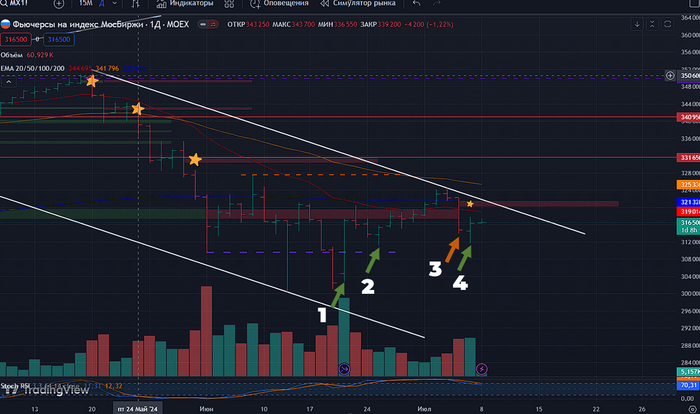Screen dimensions: 700x414
Task: Click the blue 316500 buy price button
Action: tap(59, 39)
